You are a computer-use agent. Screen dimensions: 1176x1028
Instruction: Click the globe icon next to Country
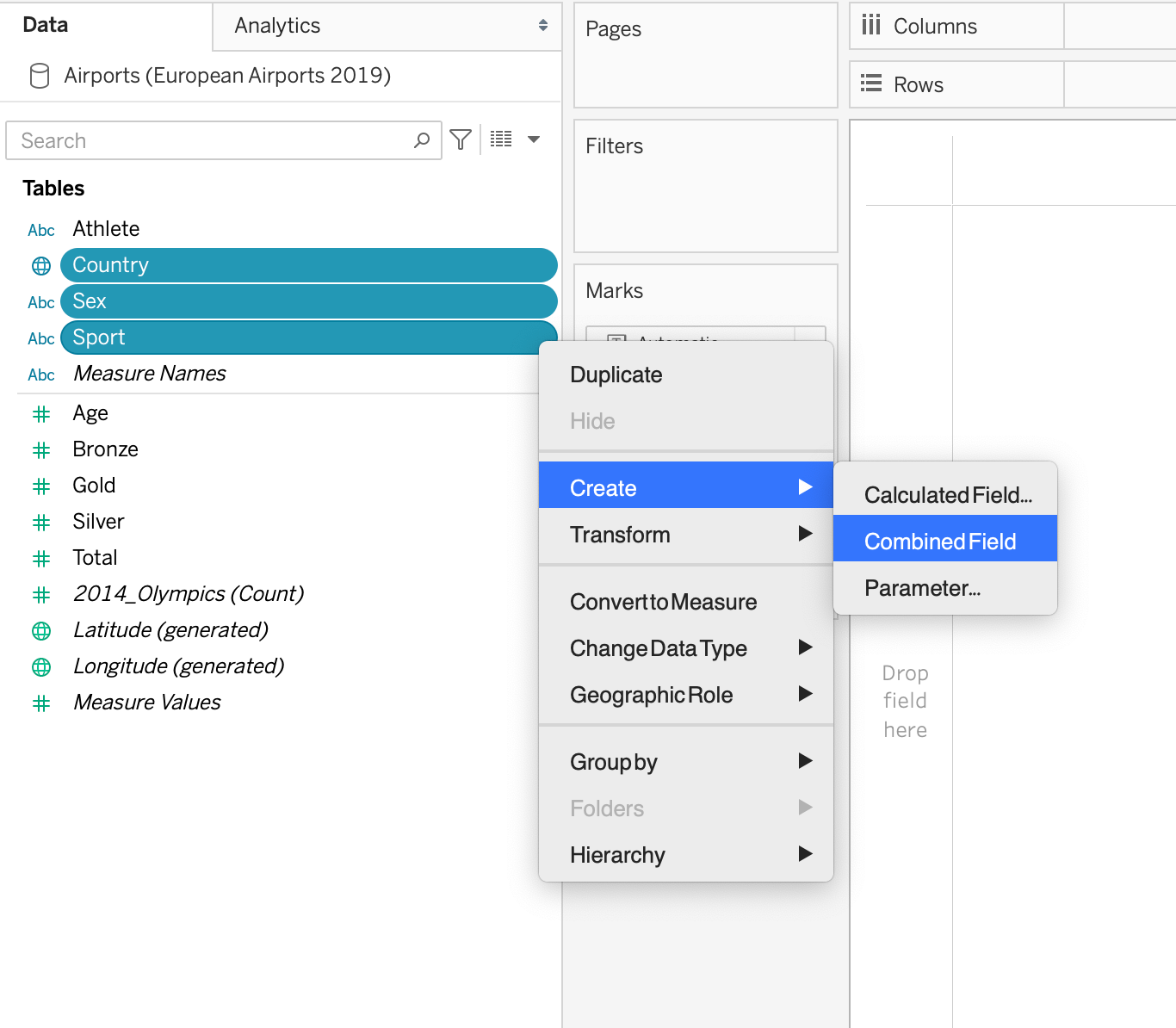pos(41,266)
